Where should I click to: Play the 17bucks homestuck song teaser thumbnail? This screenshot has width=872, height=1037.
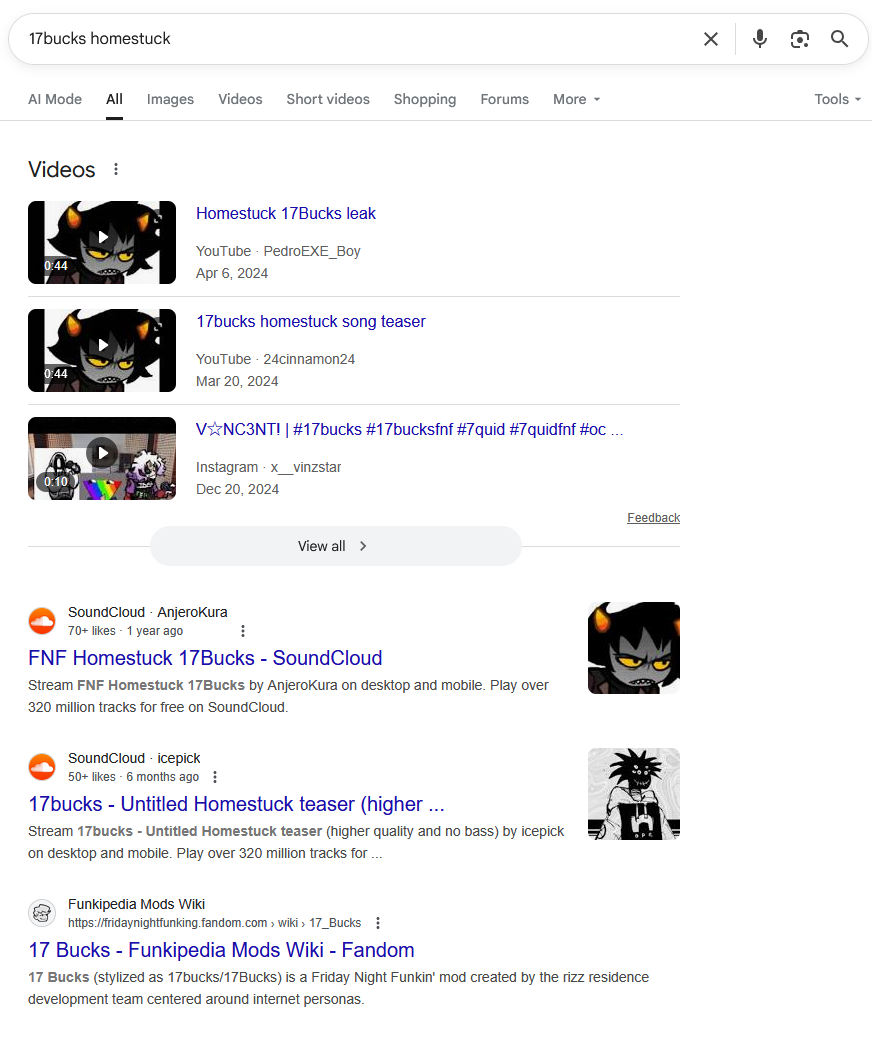pos(102,351)
